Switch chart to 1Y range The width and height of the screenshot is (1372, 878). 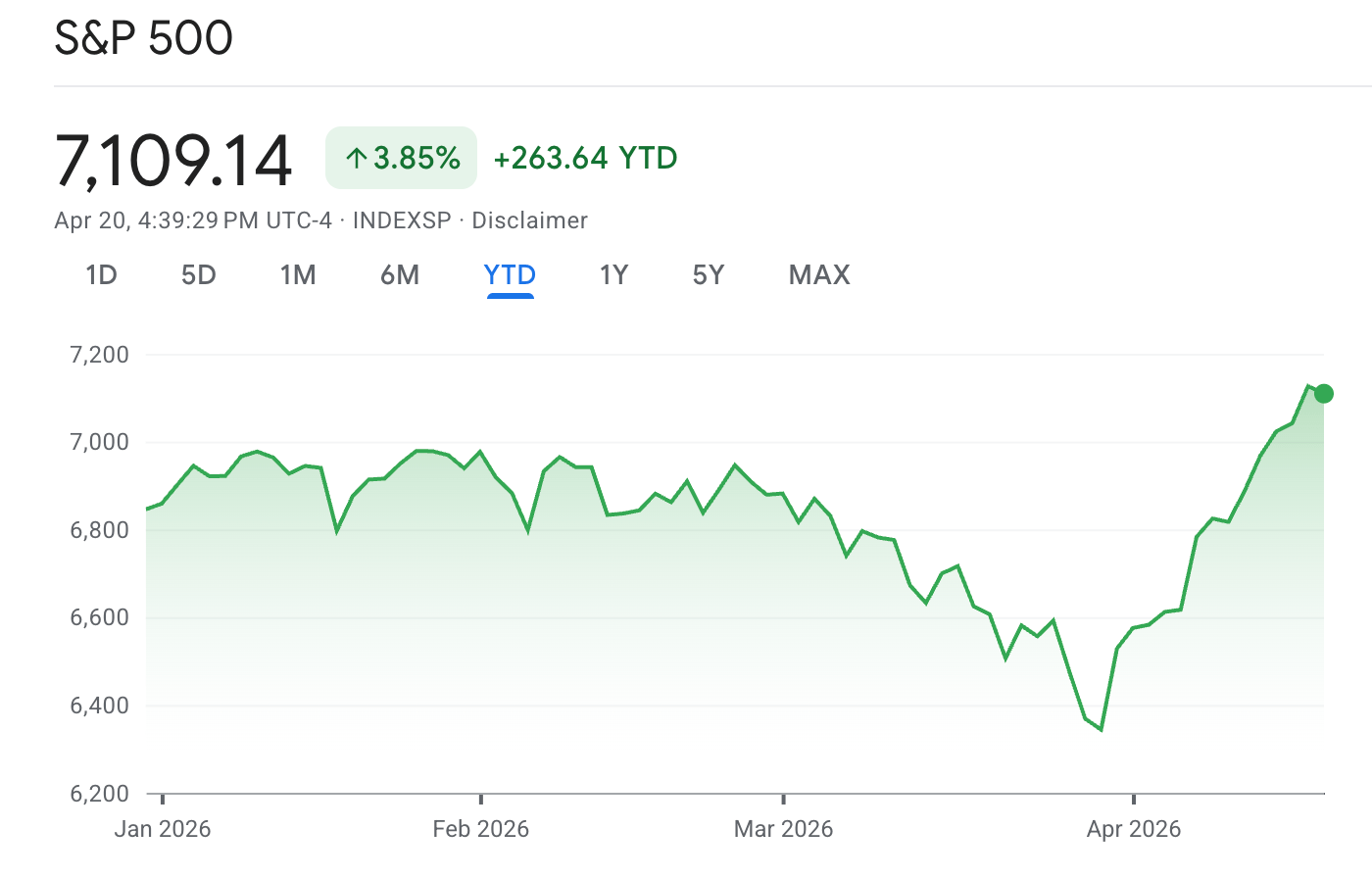pyautogui.click(x=613, y=275)
